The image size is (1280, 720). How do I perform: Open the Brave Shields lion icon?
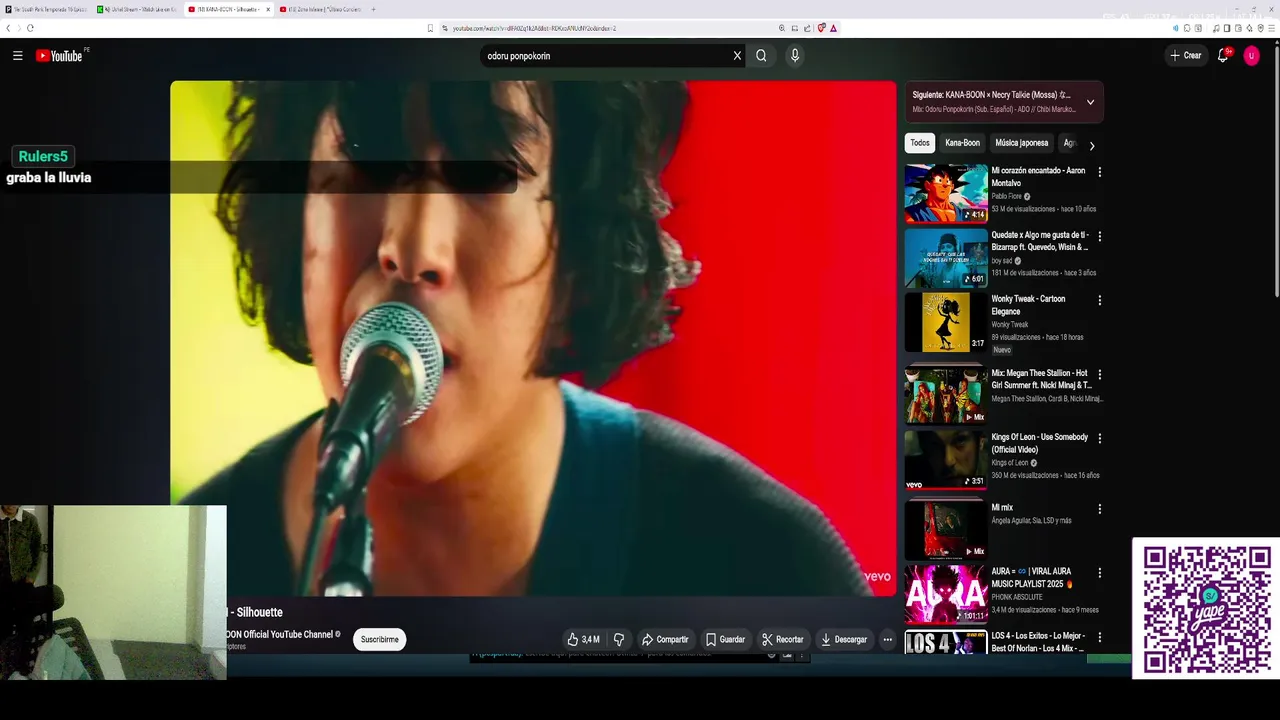coord(821,28)
